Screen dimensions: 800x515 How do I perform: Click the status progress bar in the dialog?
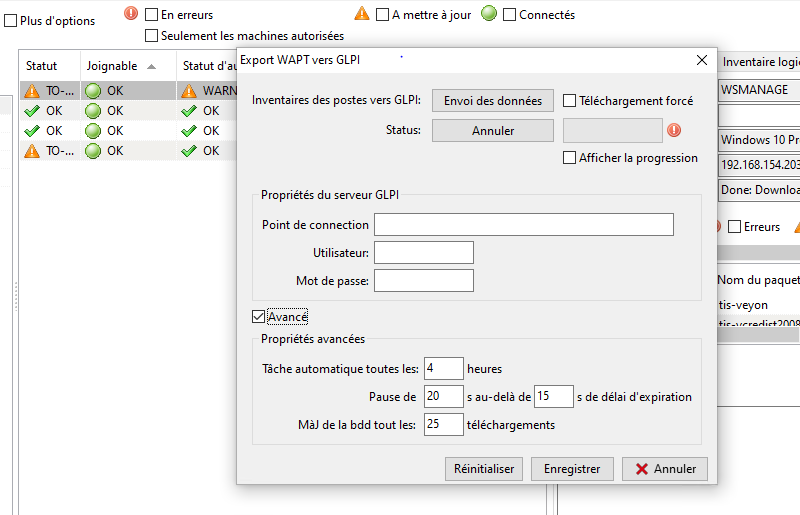(x=613, y=131)
